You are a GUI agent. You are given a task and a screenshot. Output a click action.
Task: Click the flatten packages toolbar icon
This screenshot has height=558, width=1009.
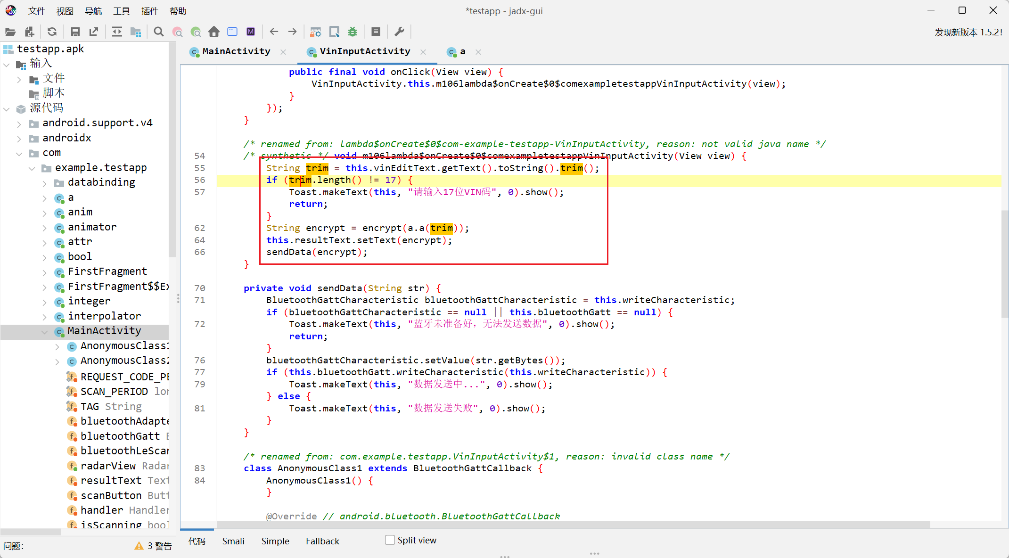coord(136,32)
